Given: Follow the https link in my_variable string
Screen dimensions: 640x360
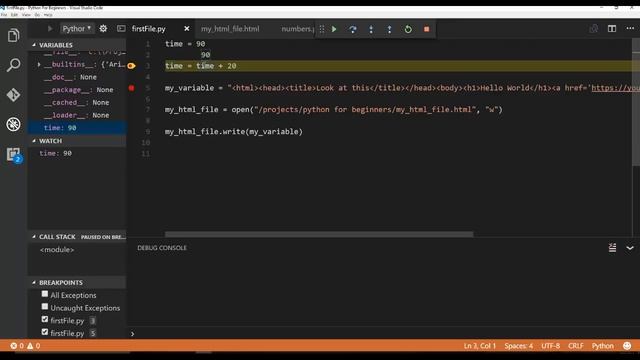Looking at the screenshot, I should (616, 88).
